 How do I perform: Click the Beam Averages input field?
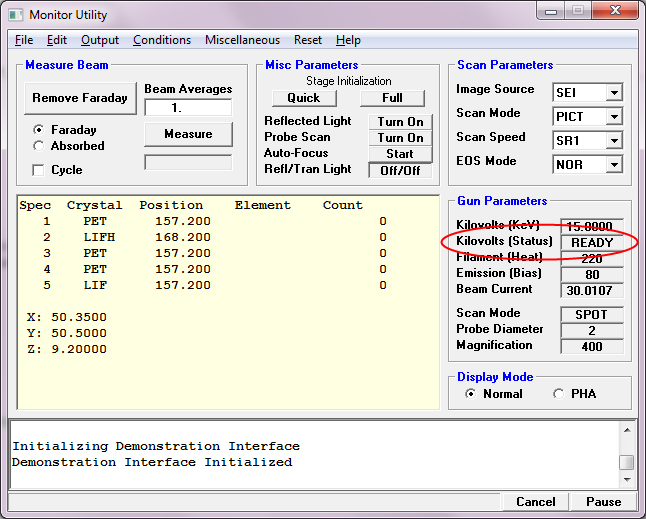[188, 107]
